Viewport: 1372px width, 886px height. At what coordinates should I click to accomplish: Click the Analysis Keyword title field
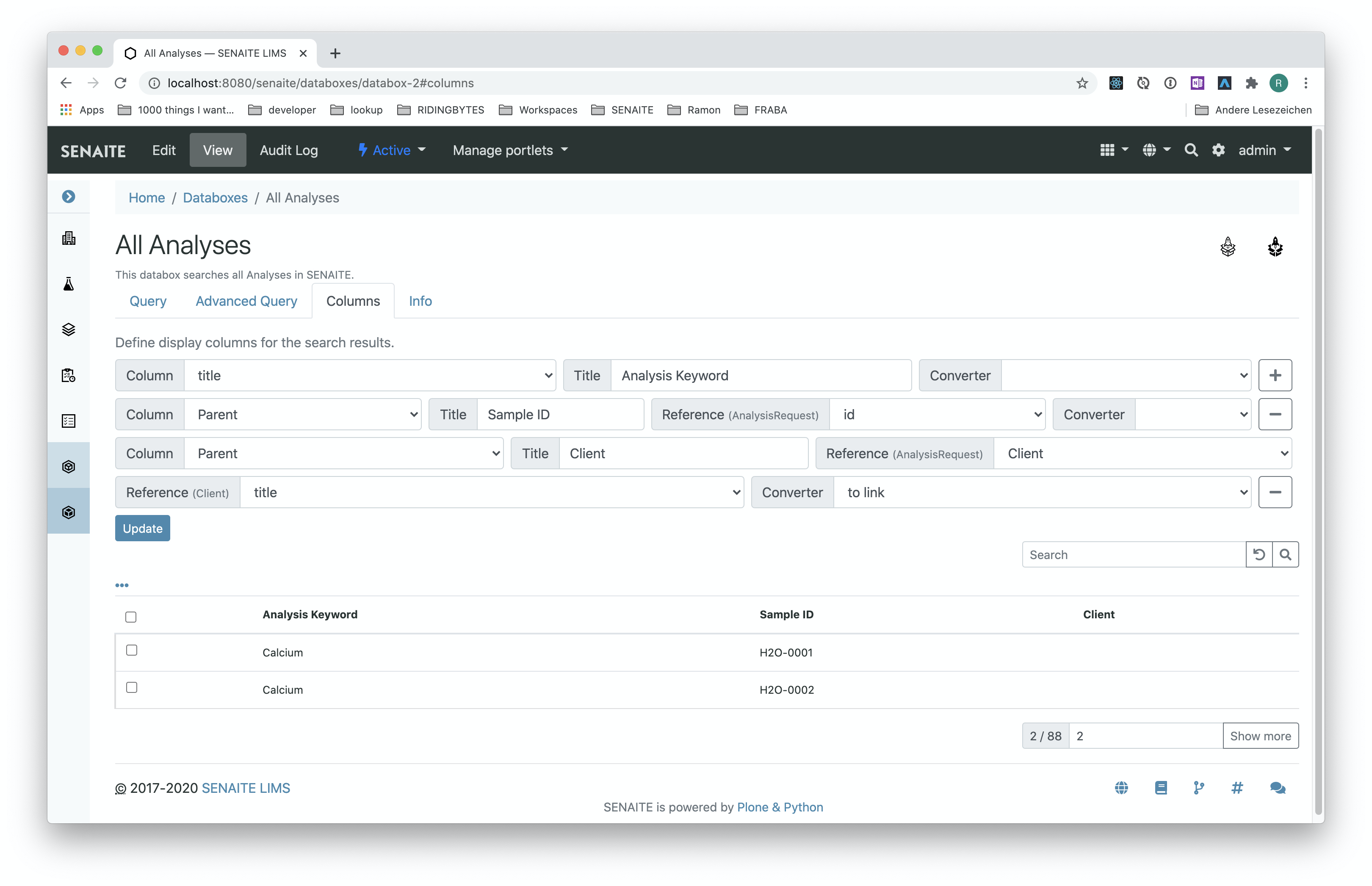(x=761, y=375)
